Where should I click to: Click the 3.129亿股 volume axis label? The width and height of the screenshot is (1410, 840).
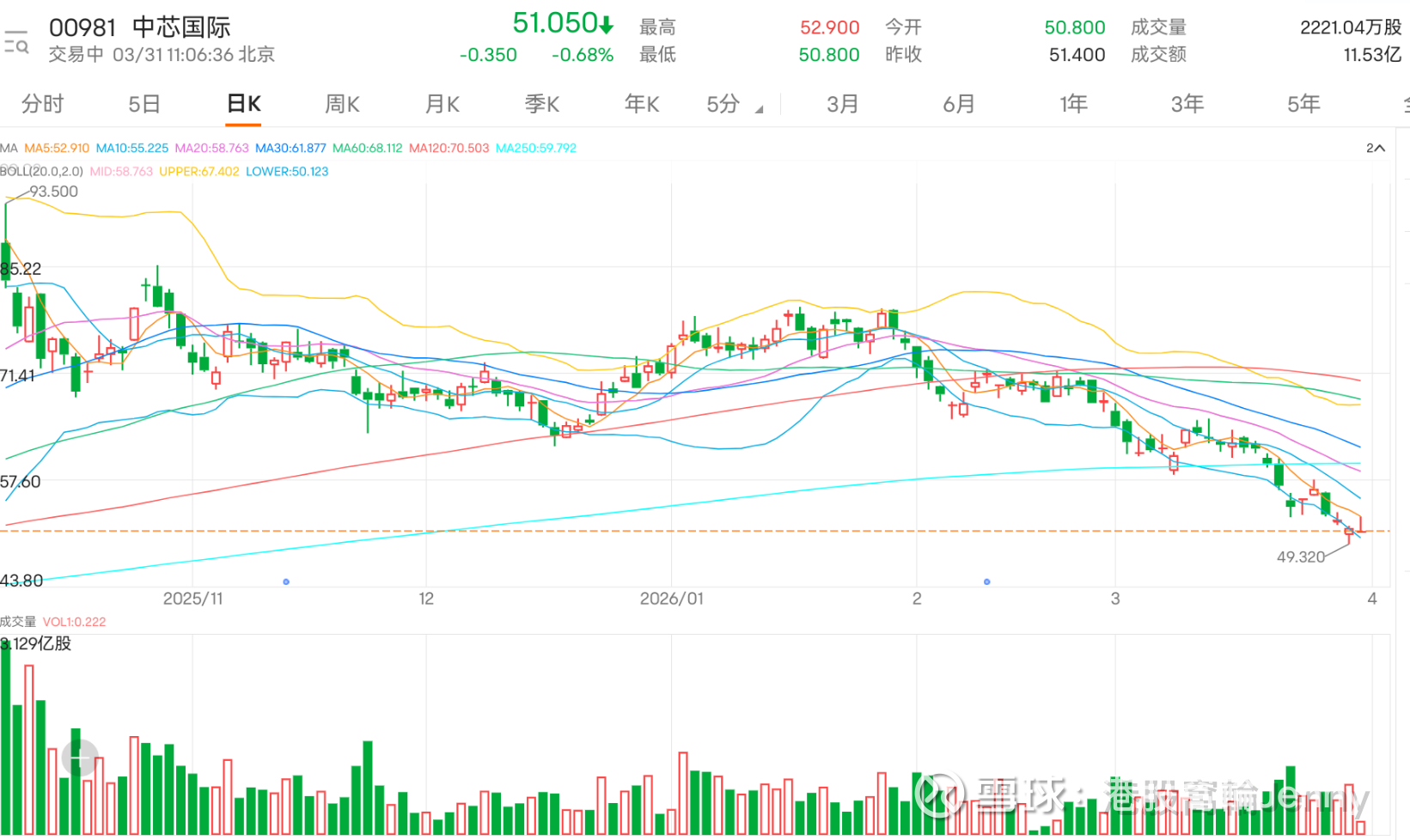[x=36, y=643]
